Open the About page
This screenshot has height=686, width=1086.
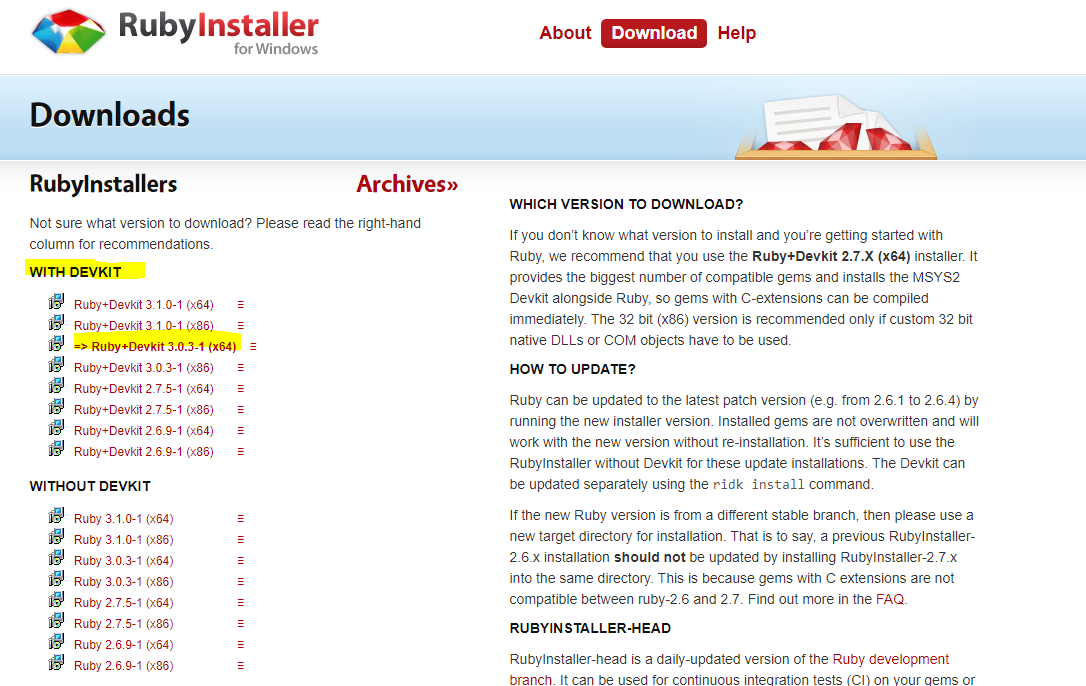(565, 33)
